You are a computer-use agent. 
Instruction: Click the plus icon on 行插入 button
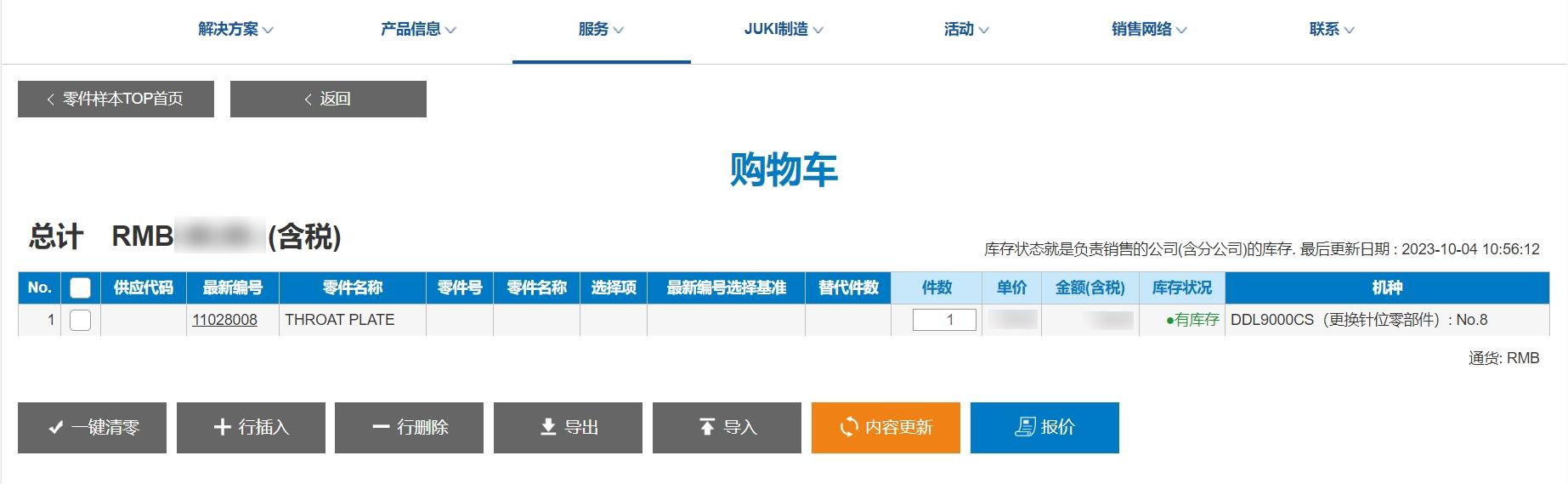coord(222,427)
